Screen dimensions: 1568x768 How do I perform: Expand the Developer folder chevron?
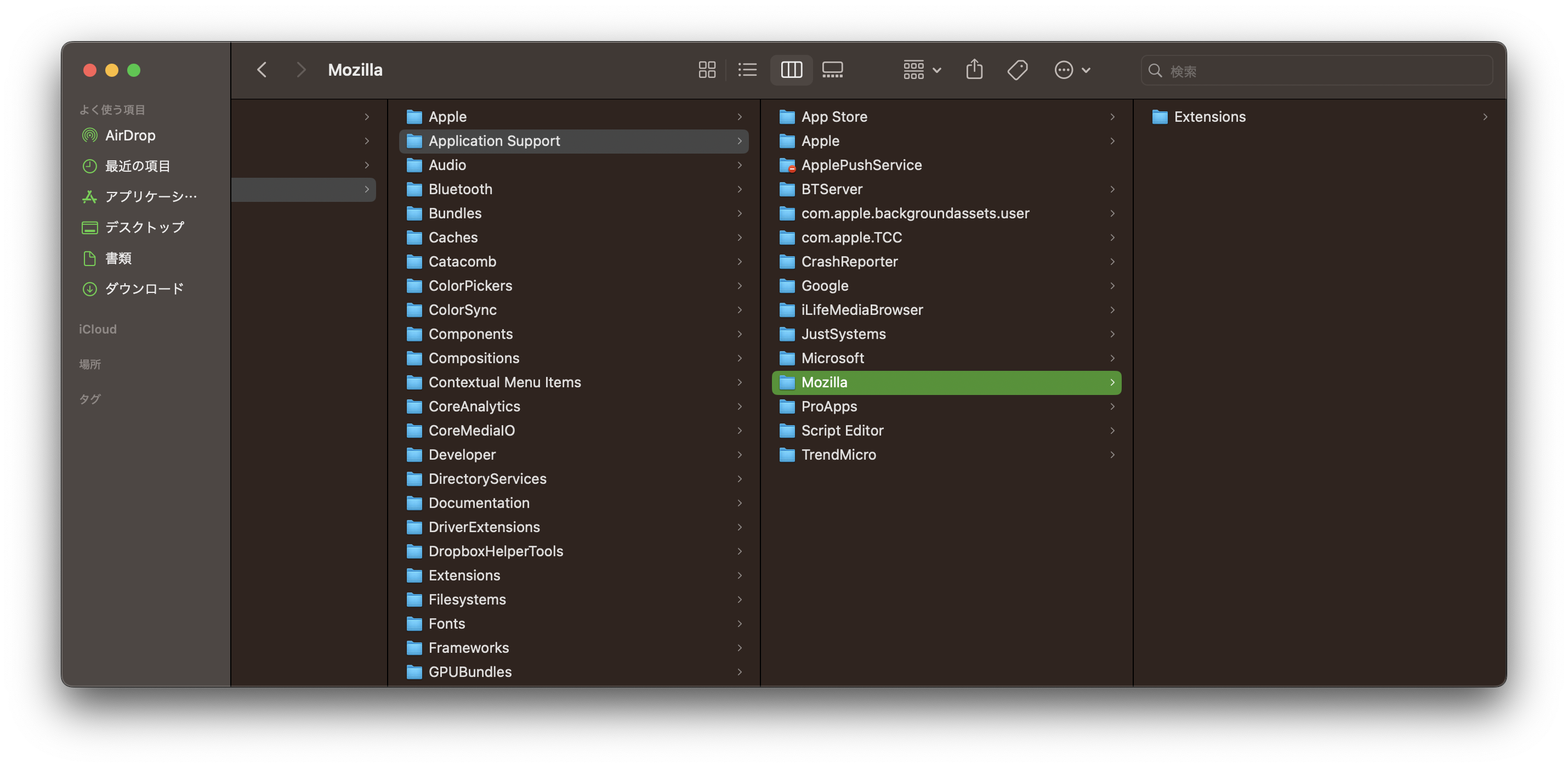click(x=740, y=455)
